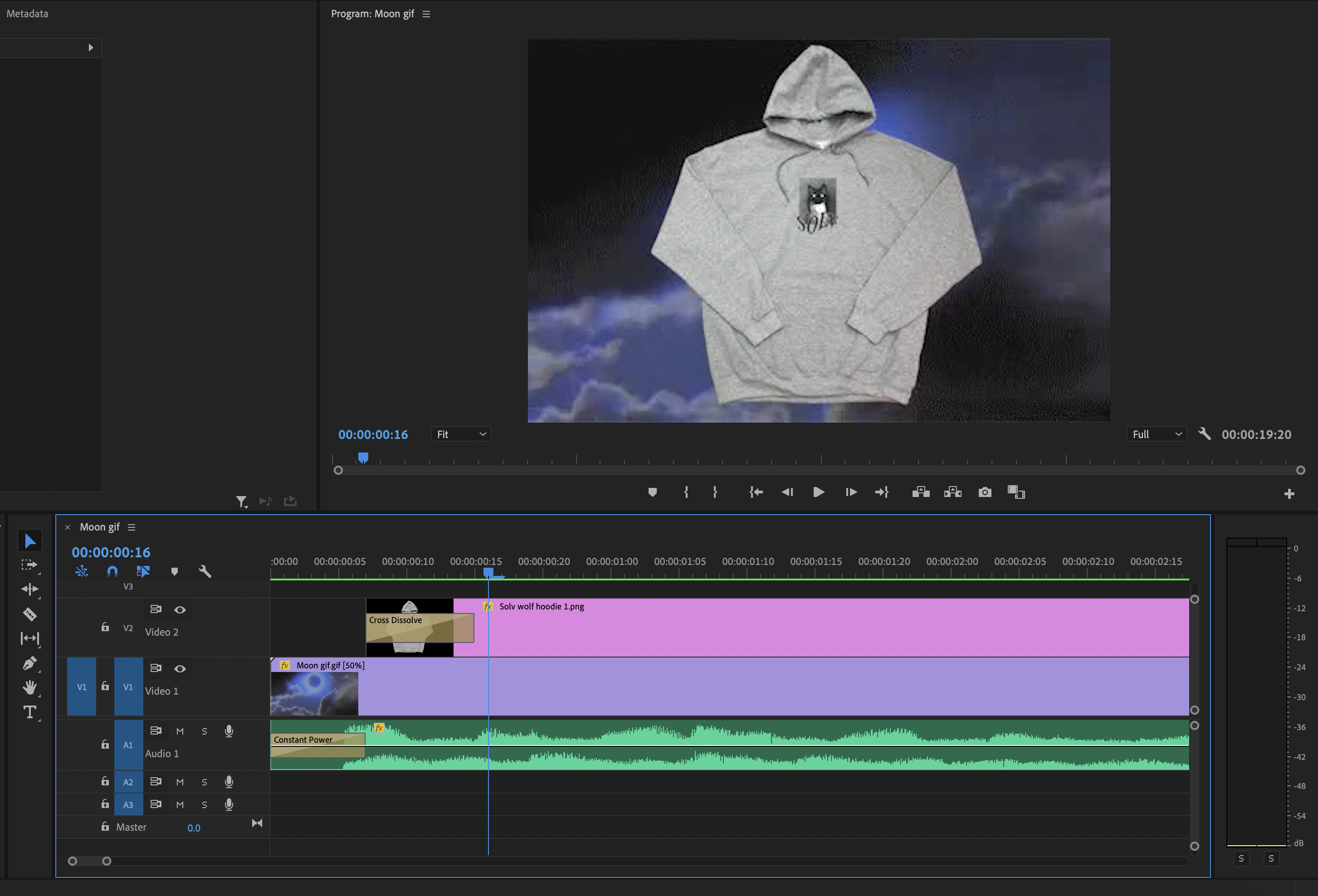Expand the Metadata panel disclosure arrow
1318x896 pixels.
(x=91, y=48)
